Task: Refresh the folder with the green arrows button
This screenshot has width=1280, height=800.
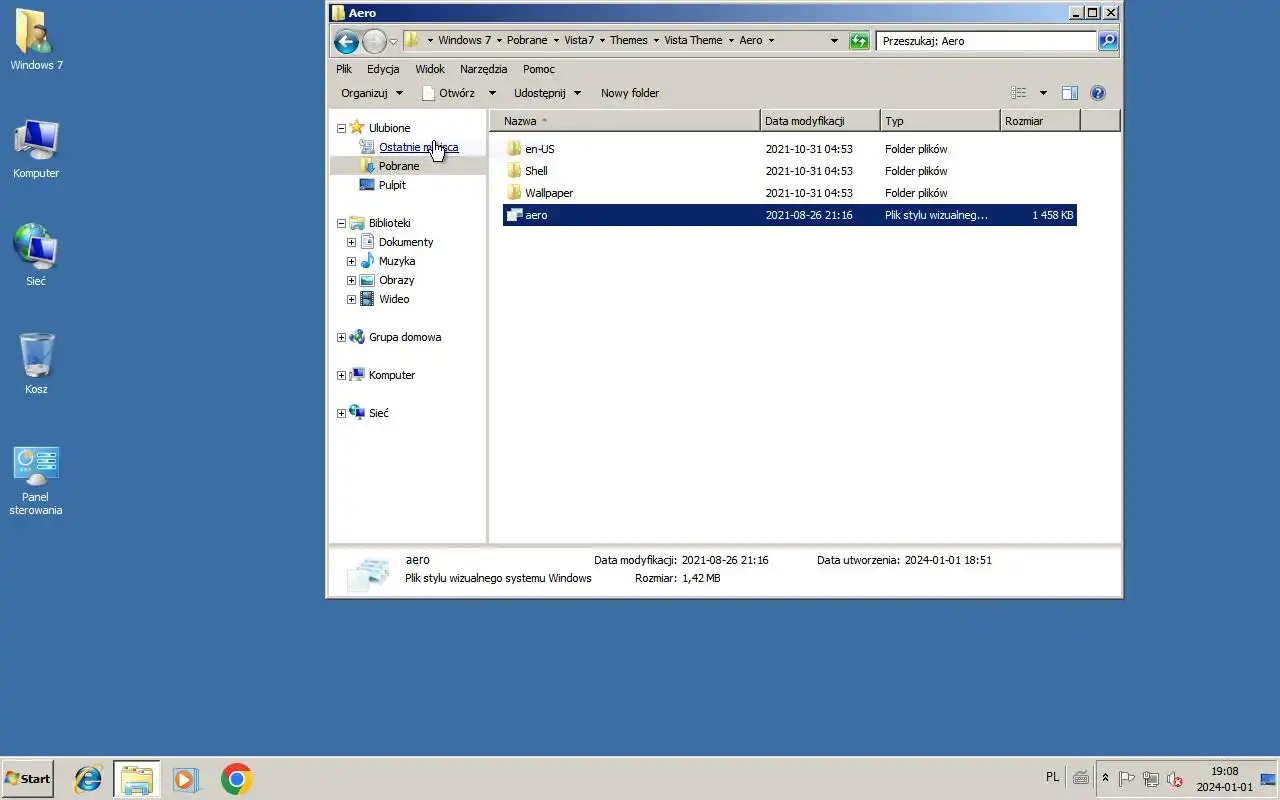Action: coord(859,41)
